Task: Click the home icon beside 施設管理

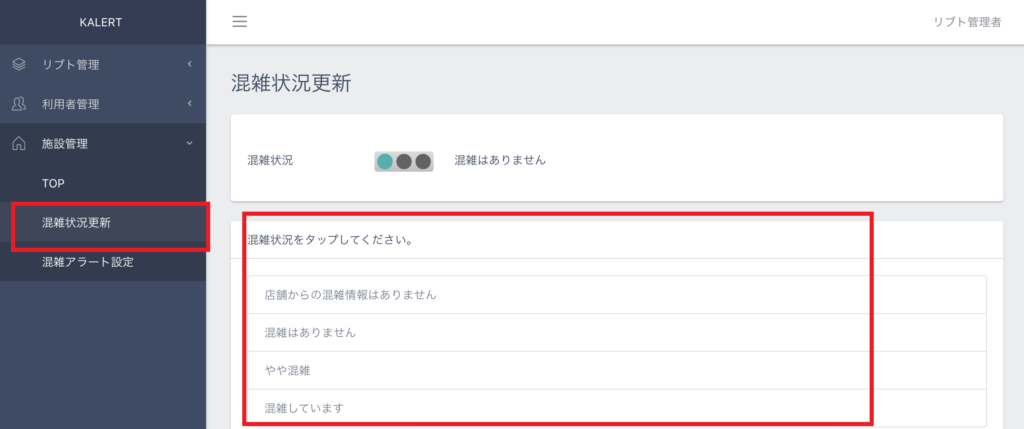Action: coord(19,144)
